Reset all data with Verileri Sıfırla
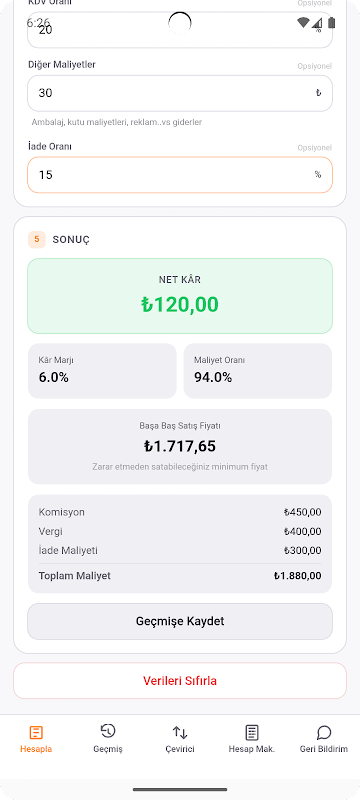The height and width of the screenshot is (800, 360). [x=180, y=681]
